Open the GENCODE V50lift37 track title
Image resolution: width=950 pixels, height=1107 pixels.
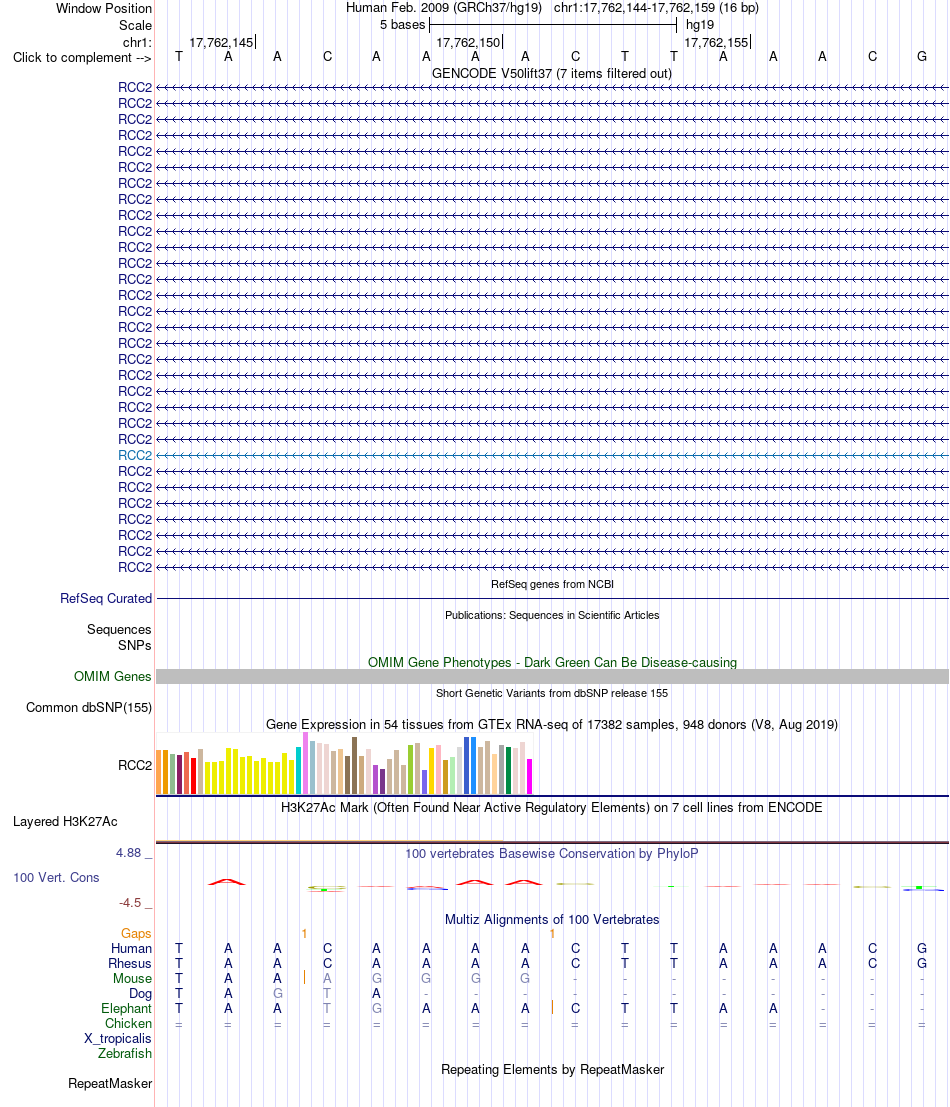(552, 73)
